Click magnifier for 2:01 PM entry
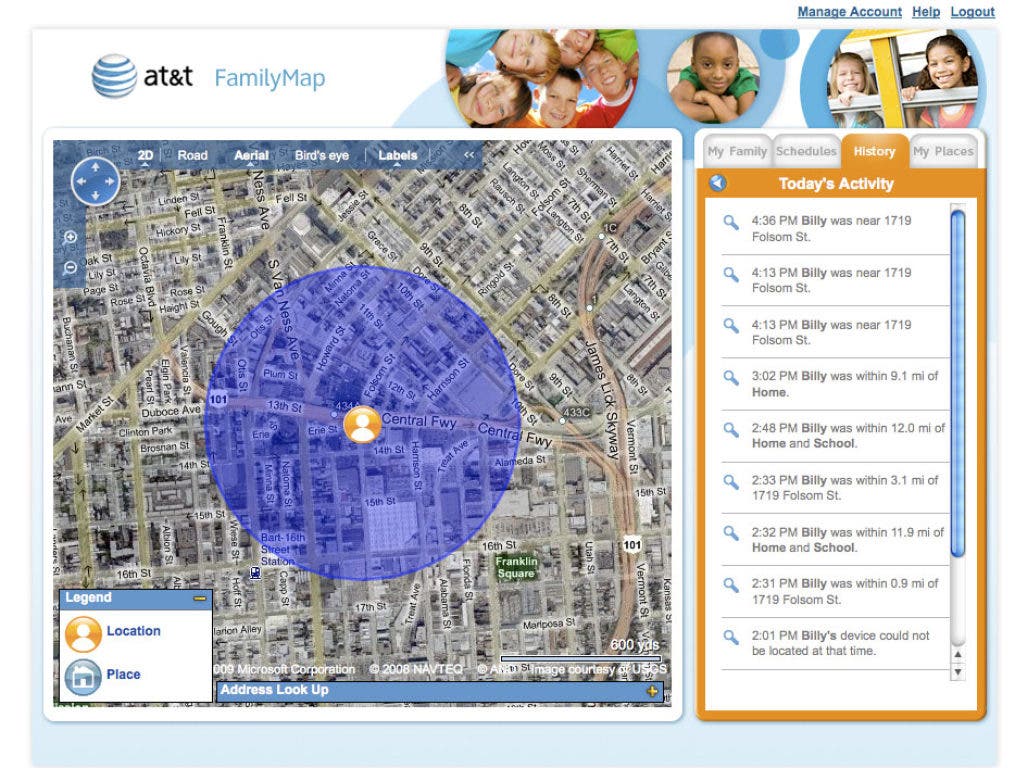The height and width of the screenshot is (768, 1015). (x=731, y=637)
